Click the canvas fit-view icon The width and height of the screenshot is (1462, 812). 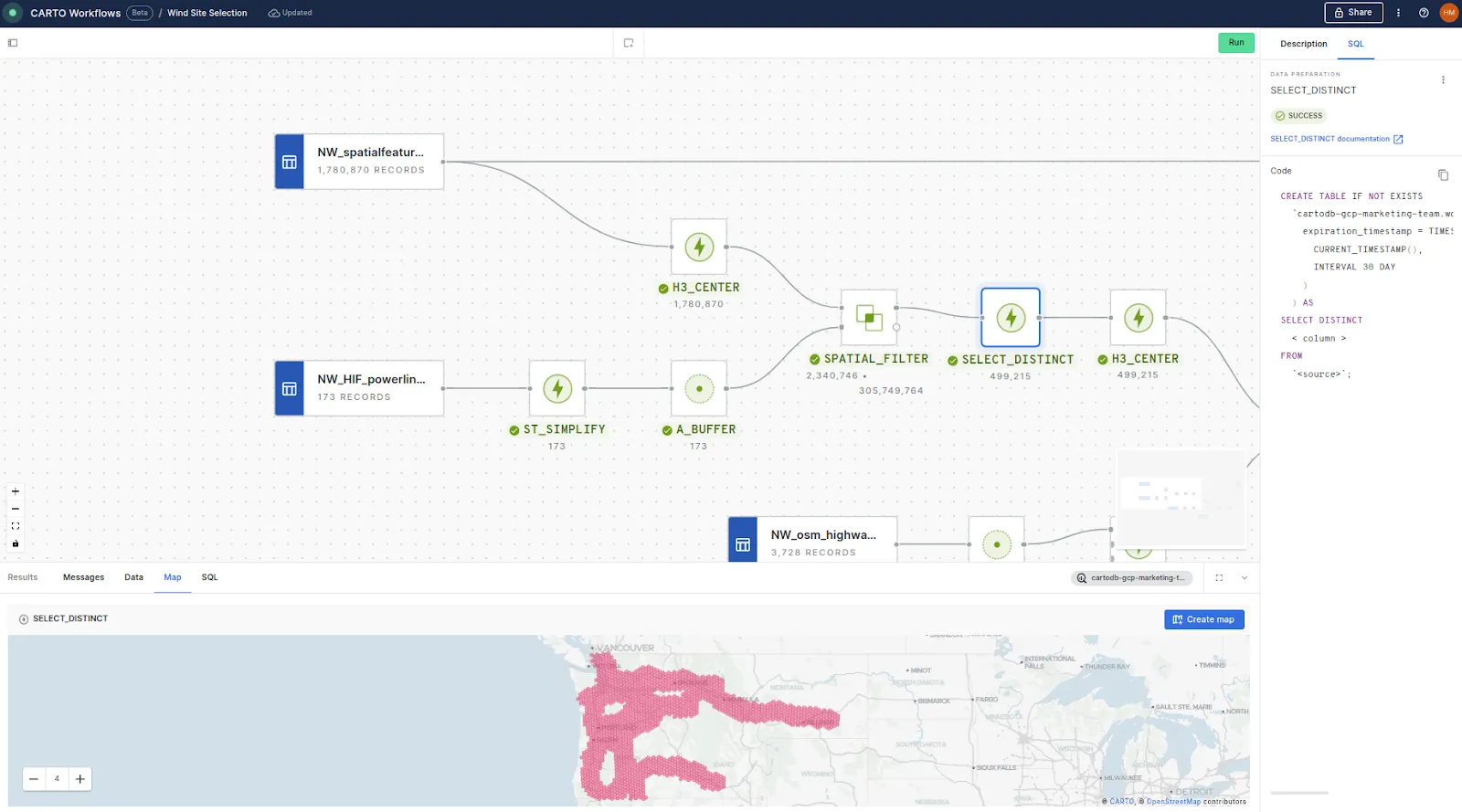pyautogui.click(x=16, y=526)
